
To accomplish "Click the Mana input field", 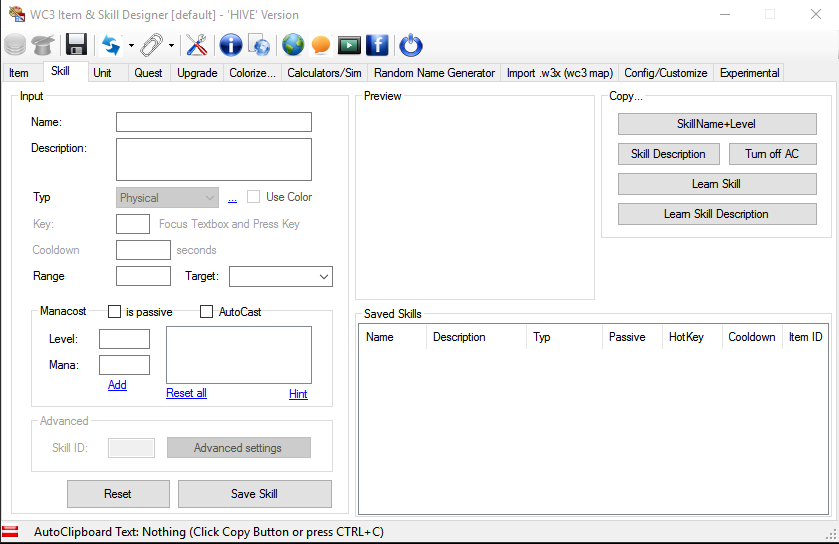I will (x=124, y=365).
